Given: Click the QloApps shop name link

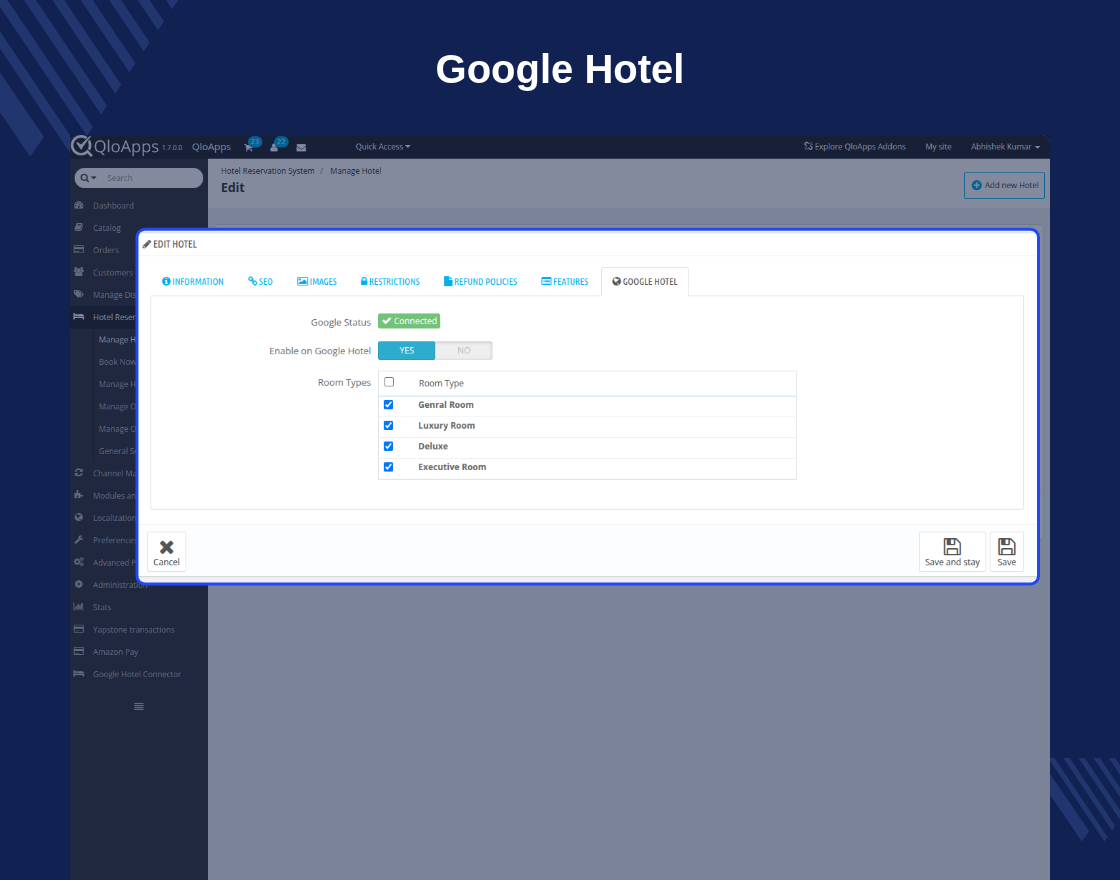Looking at the screenshot, I should [211, 146].
